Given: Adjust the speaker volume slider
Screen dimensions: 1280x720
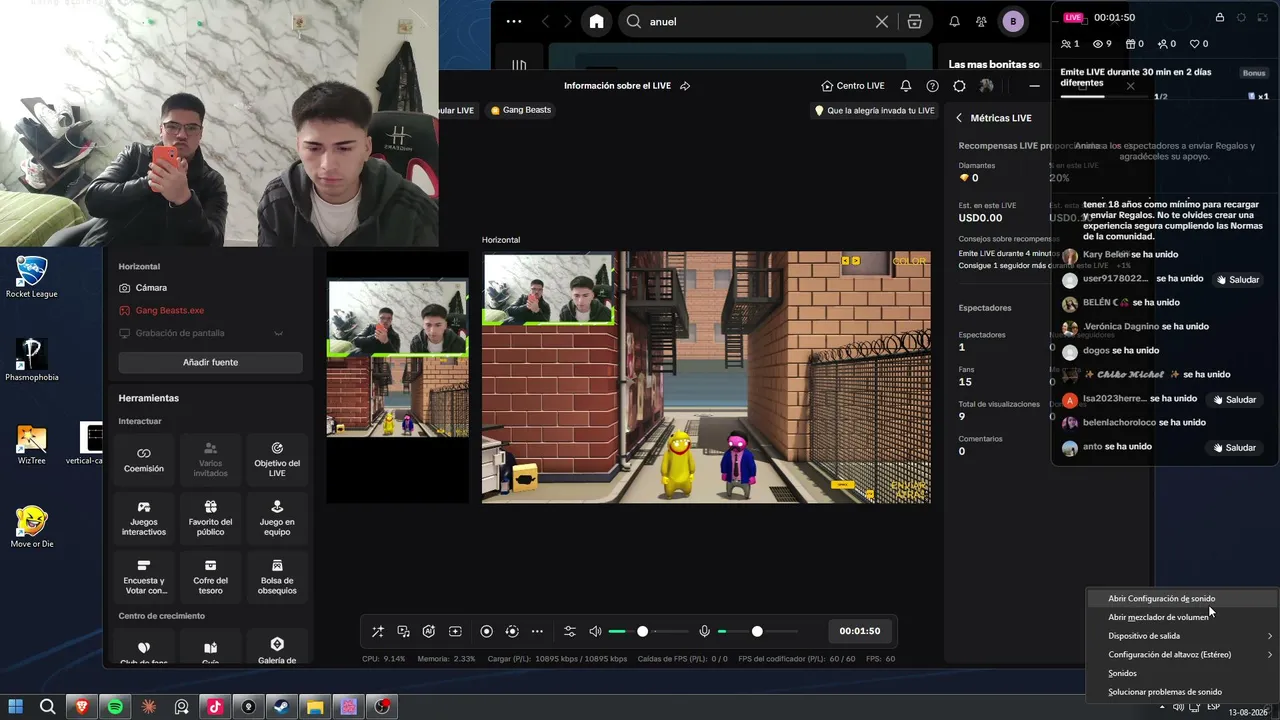Looking at the screenshot, I should 649,631.
